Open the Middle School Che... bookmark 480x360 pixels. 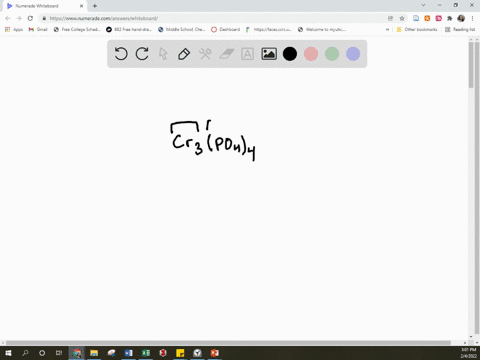(x=182, y=29)
